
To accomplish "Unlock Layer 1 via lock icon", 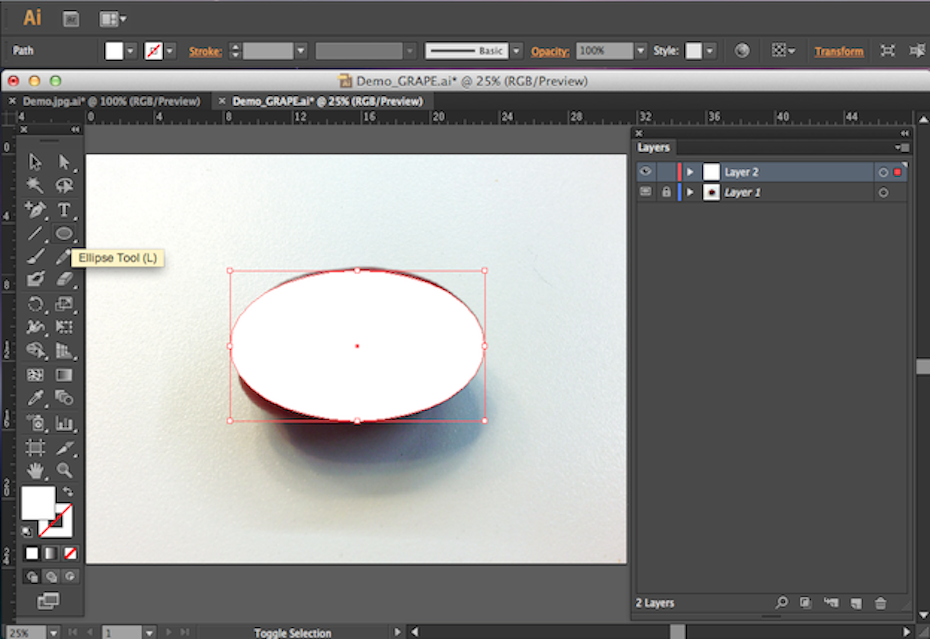I will (x=666, y=192).
